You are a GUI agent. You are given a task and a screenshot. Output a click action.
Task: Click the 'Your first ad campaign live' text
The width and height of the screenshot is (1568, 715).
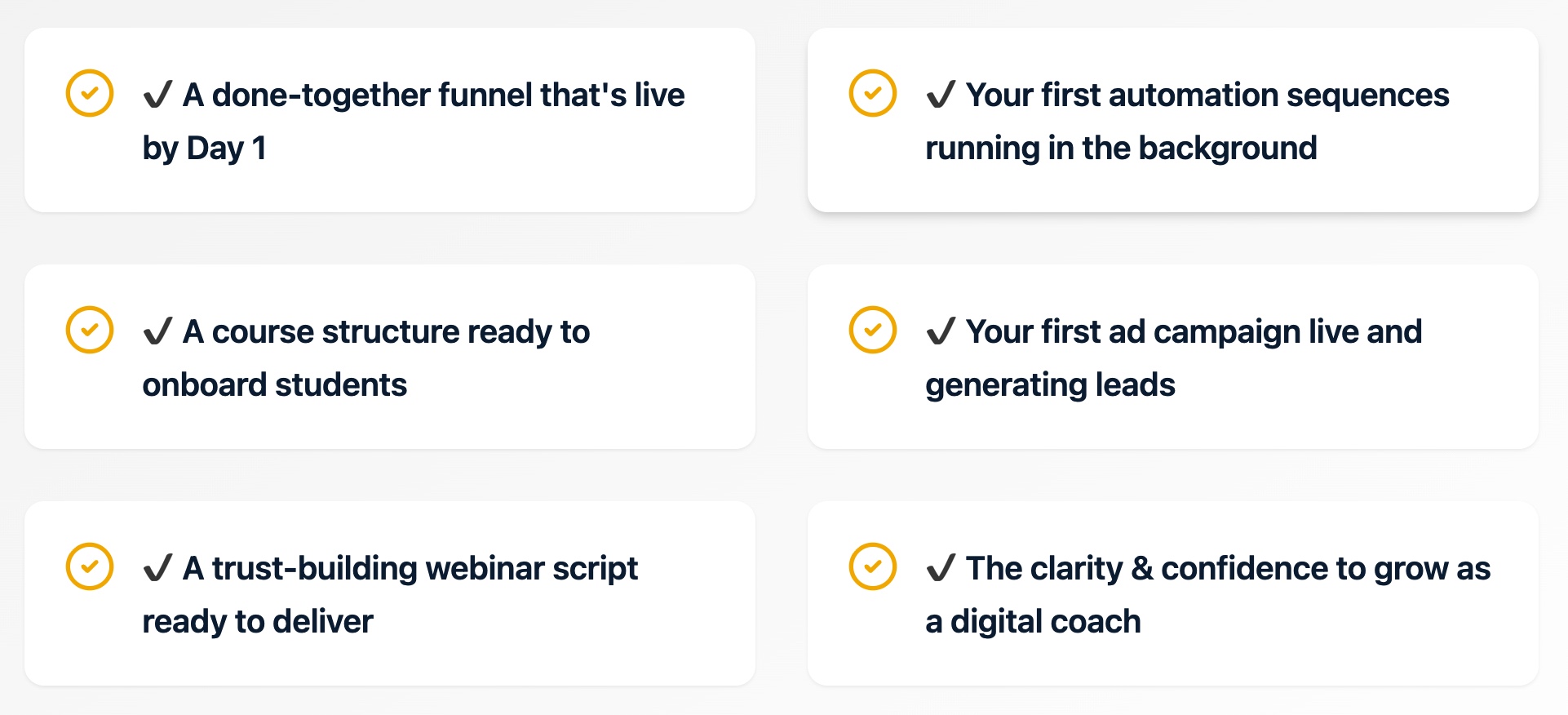click(x=1194, y=331)
